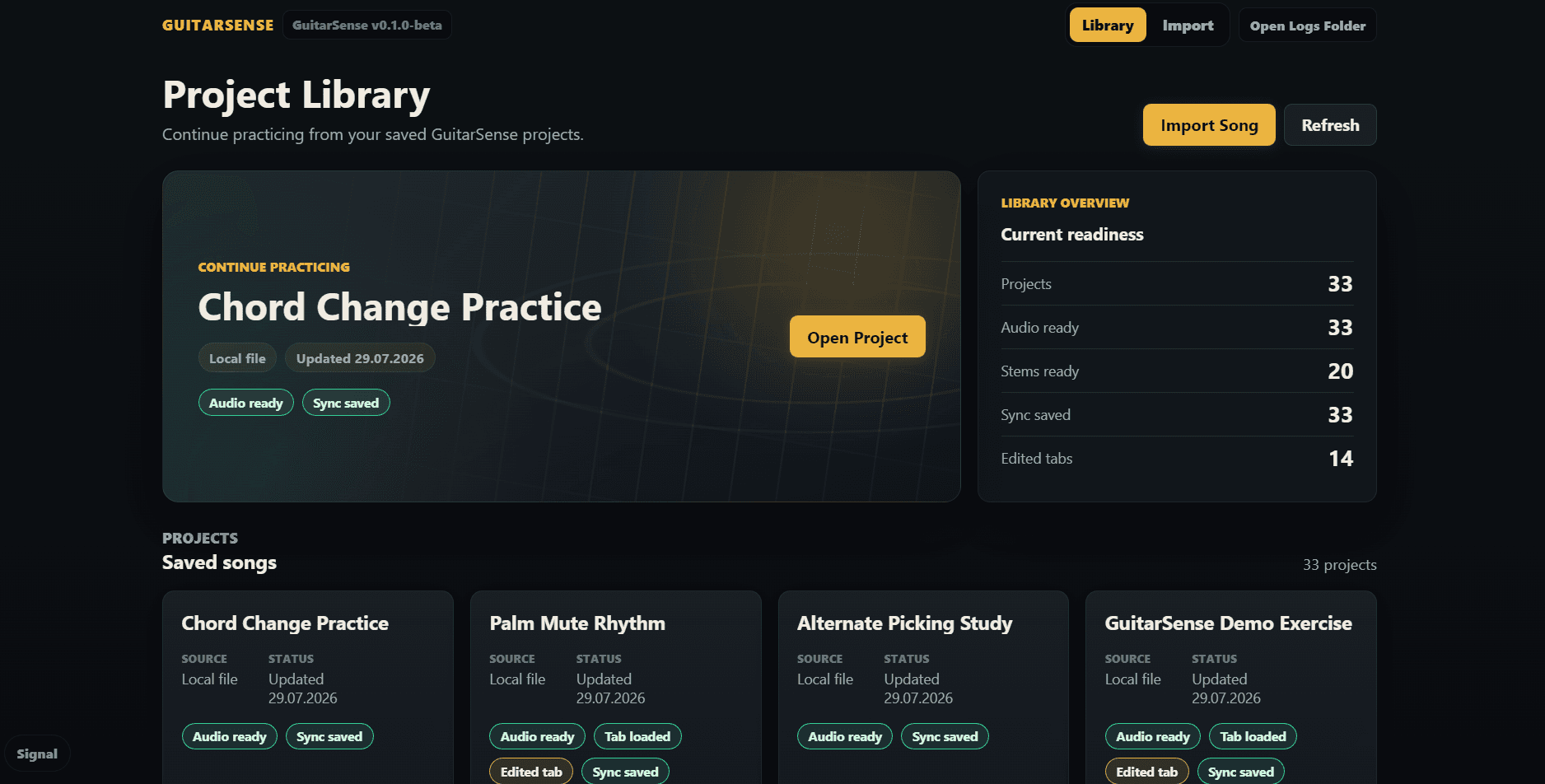Click Audio ready tag on Chord Change Practice card
Screen dimensions: 1545x784
(x=229, y=736)
